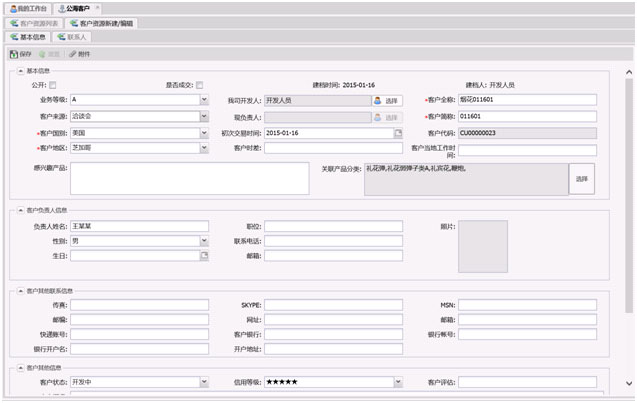Toggle the 是否成交 checkbox
The image size is (637, 403).
tap(200, 85)
